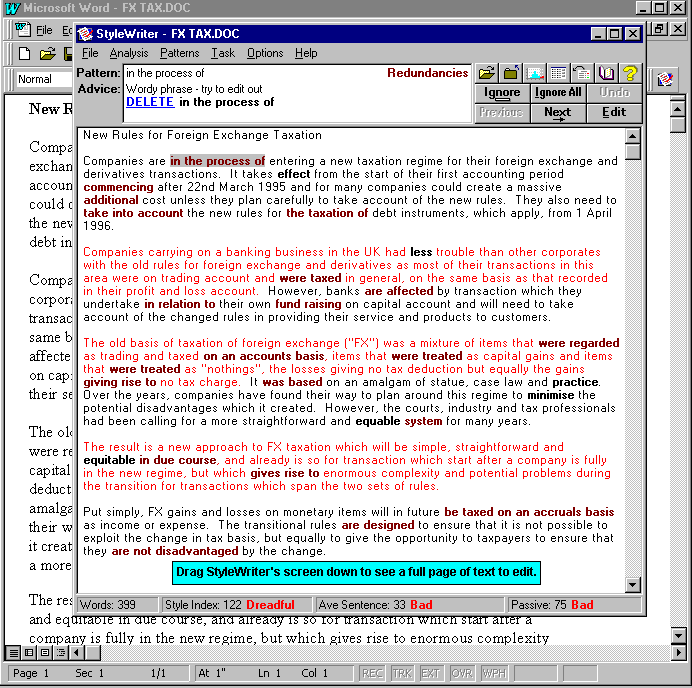
Task: Toggle the REC indicator in Word status bar
Action: point(372,673)
